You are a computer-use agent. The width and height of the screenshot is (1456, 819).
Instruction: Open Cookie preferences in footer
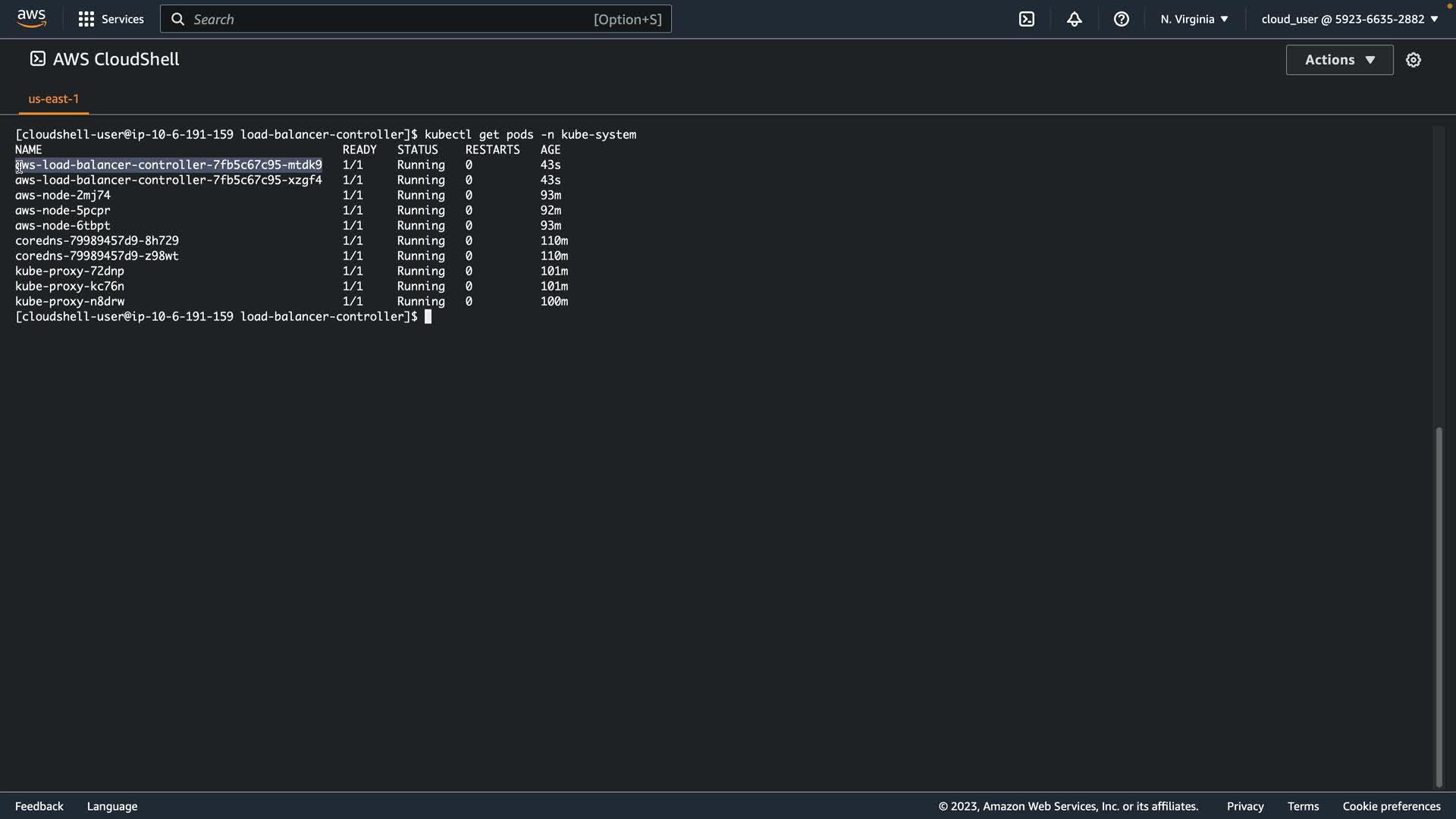(x=1391, y=806)
